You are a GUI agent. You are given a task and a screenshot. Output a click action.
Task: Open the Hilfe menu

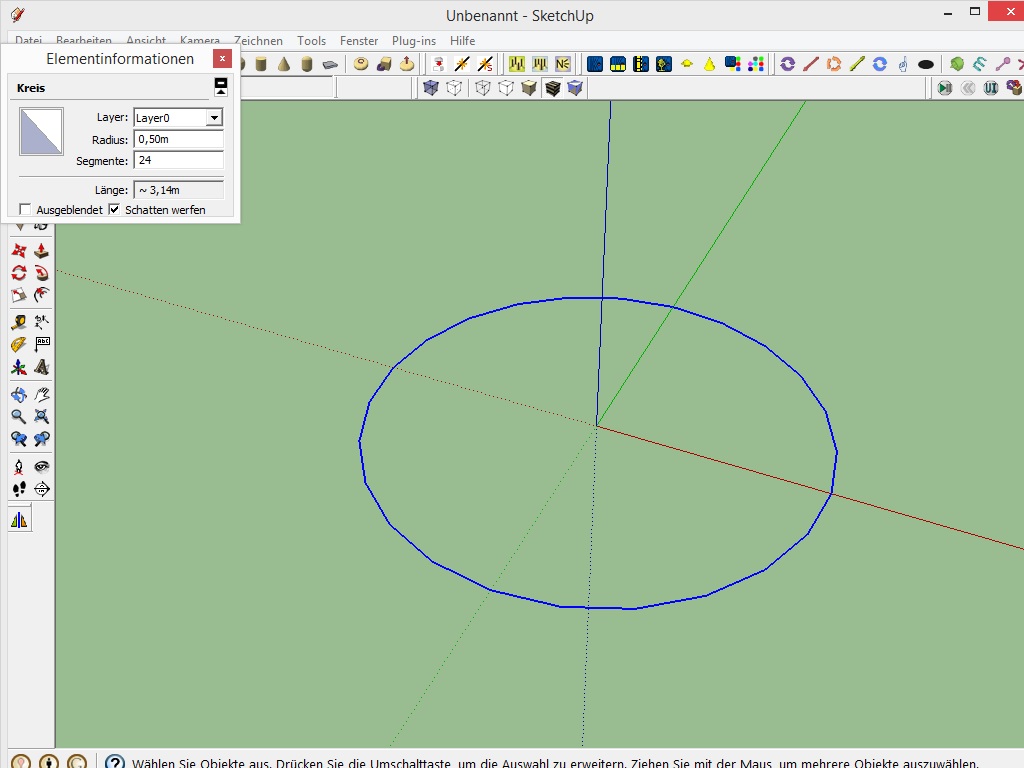pyautogui.click(x=463, y=41)
